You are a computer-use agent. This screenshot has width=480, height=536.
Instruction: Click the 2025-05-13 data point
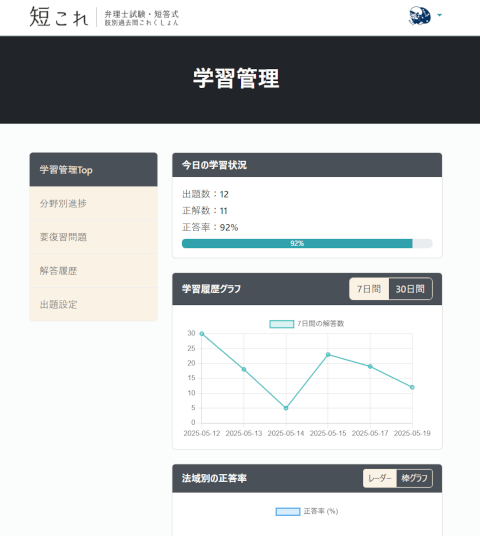point(244,369)
